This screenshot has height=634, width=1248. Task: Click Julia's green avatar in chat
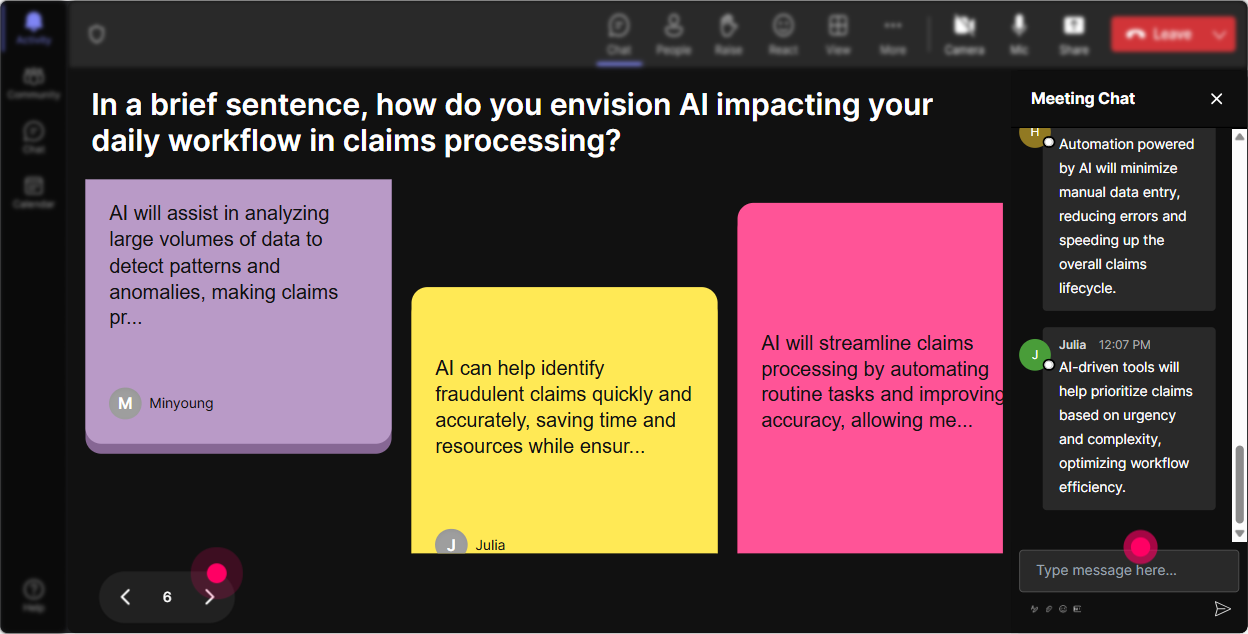click(1035, 354)
